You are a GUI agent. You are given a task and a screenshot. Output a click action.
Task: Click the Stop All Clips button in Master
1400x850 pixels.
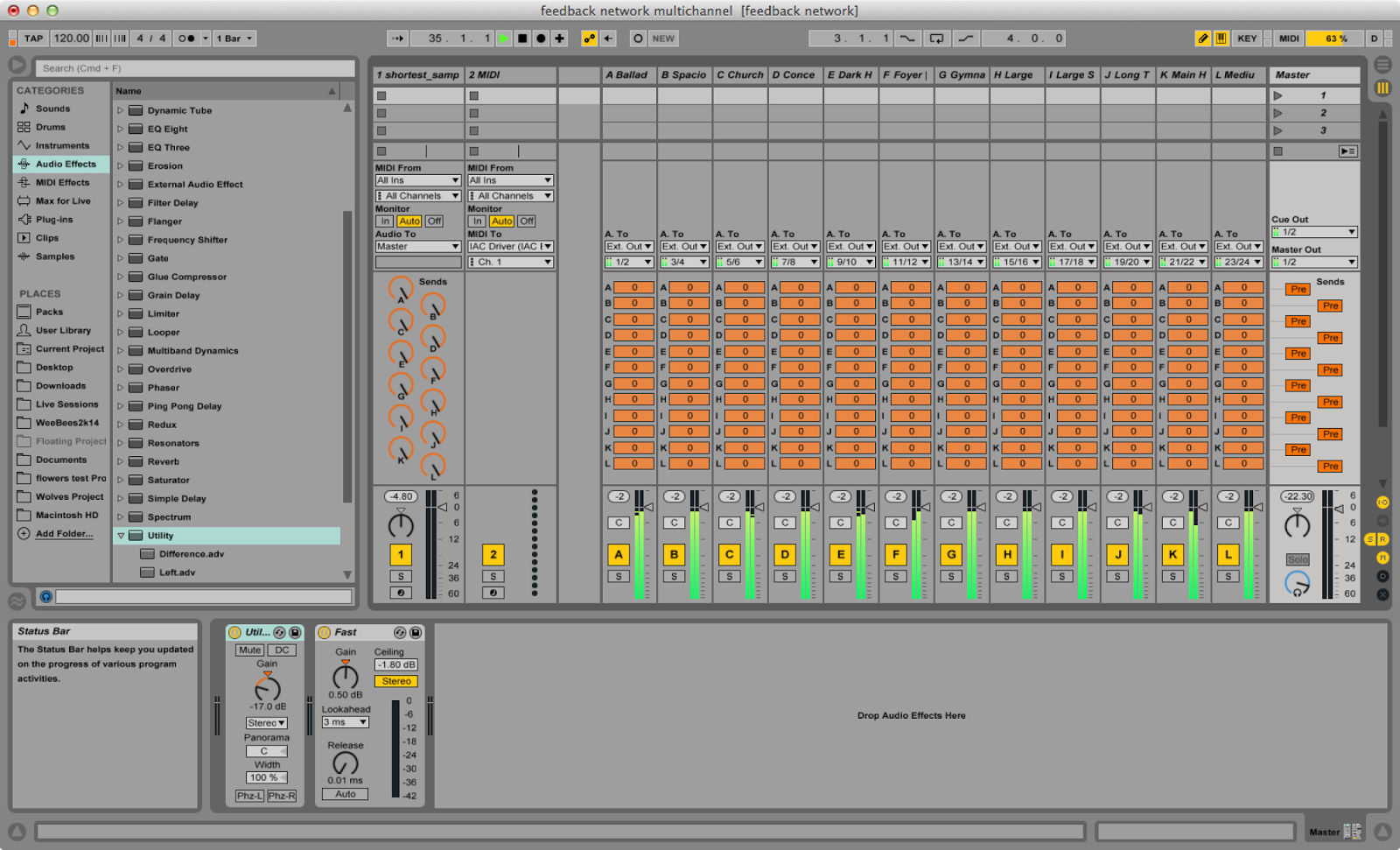click(x=1277, y=151)
